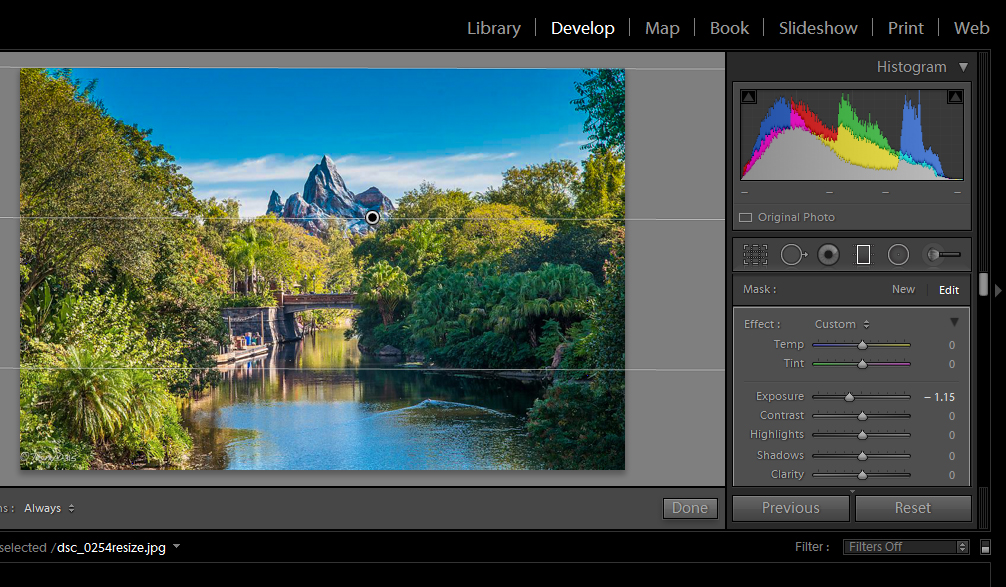Click the Contrast value 0

point(951,416)
